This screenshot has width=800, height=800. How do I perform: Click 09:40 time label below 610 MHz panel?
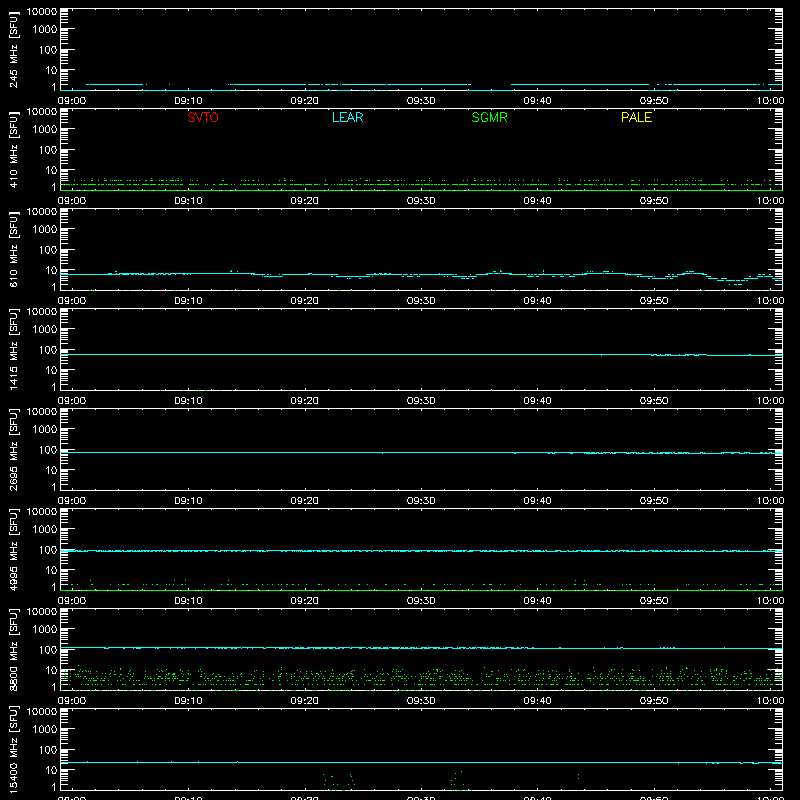(x=537, y=301)
